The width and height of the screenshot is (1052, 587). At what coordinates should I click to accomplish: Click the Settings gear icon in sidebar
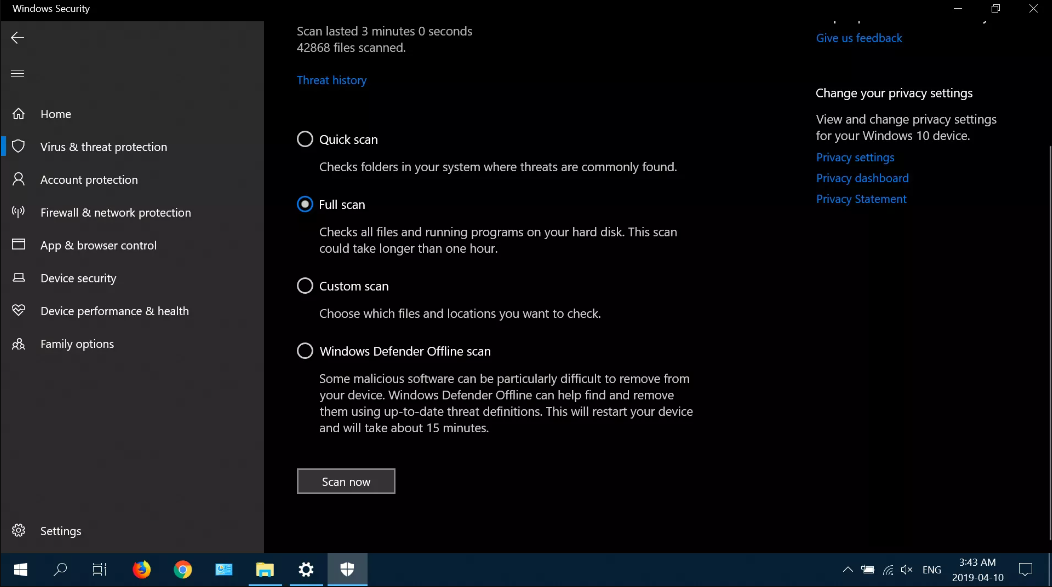click(x=19, y=531)
